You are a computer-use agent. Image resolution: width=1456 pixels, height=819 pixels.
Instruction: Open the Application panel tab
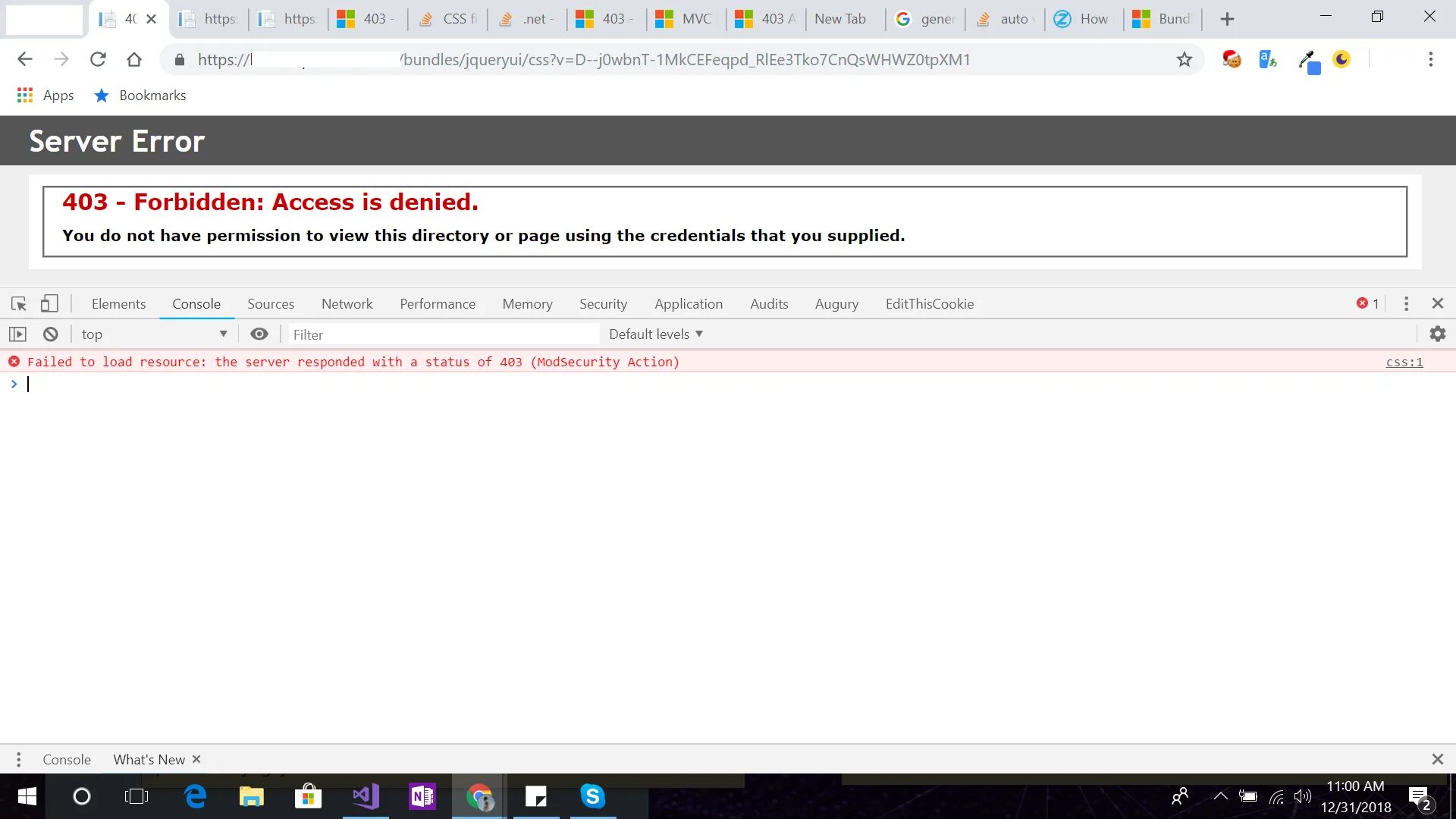(x=688, y=303)
